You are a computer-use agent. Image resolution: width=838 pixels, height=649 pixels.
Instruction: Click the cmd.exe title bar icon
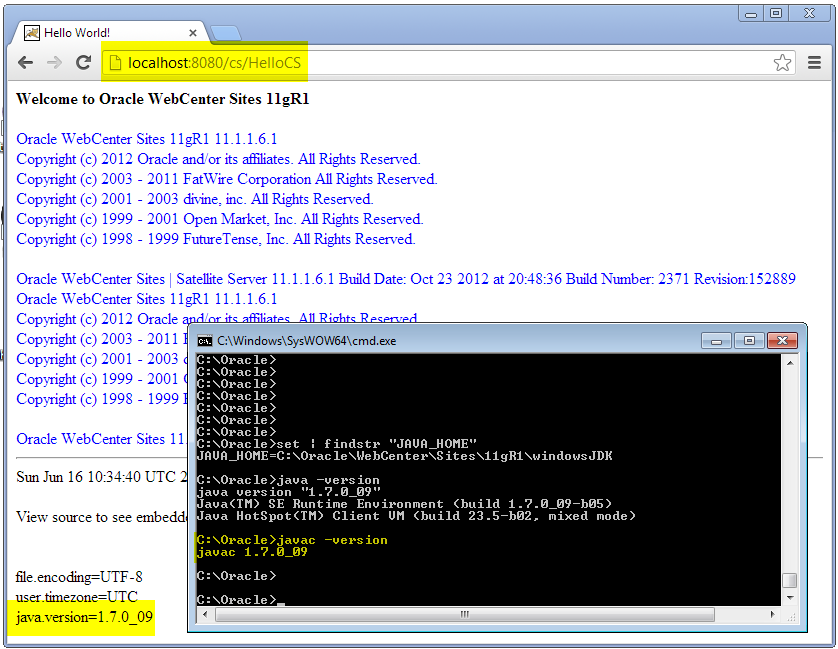(204, 341)
